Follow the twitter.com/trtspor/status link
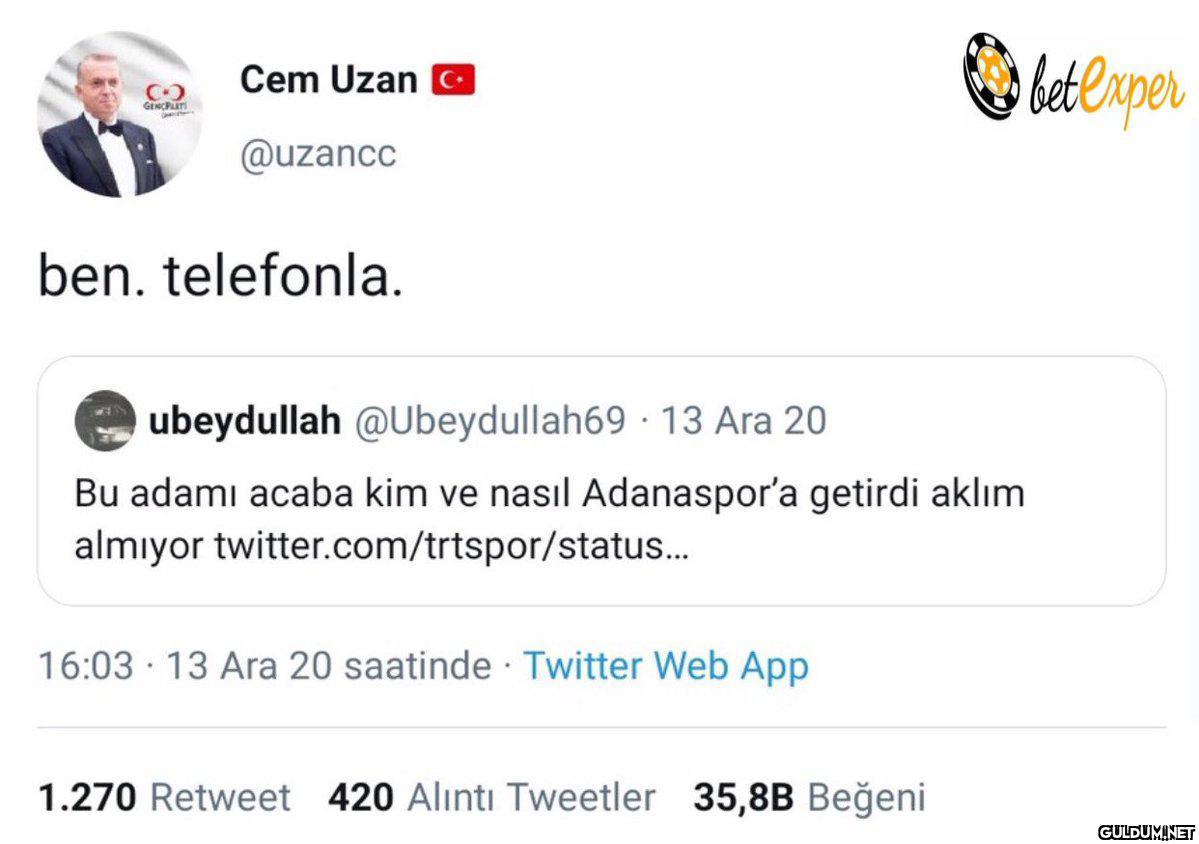The height and width of the screenshot is (844, 1199). point(452,546)
